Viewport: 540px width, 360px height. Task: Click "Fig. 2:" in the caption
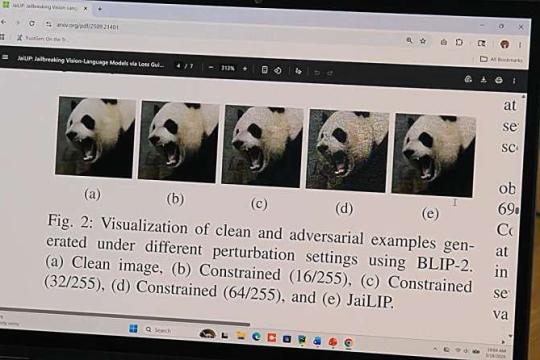click(70, 221)
